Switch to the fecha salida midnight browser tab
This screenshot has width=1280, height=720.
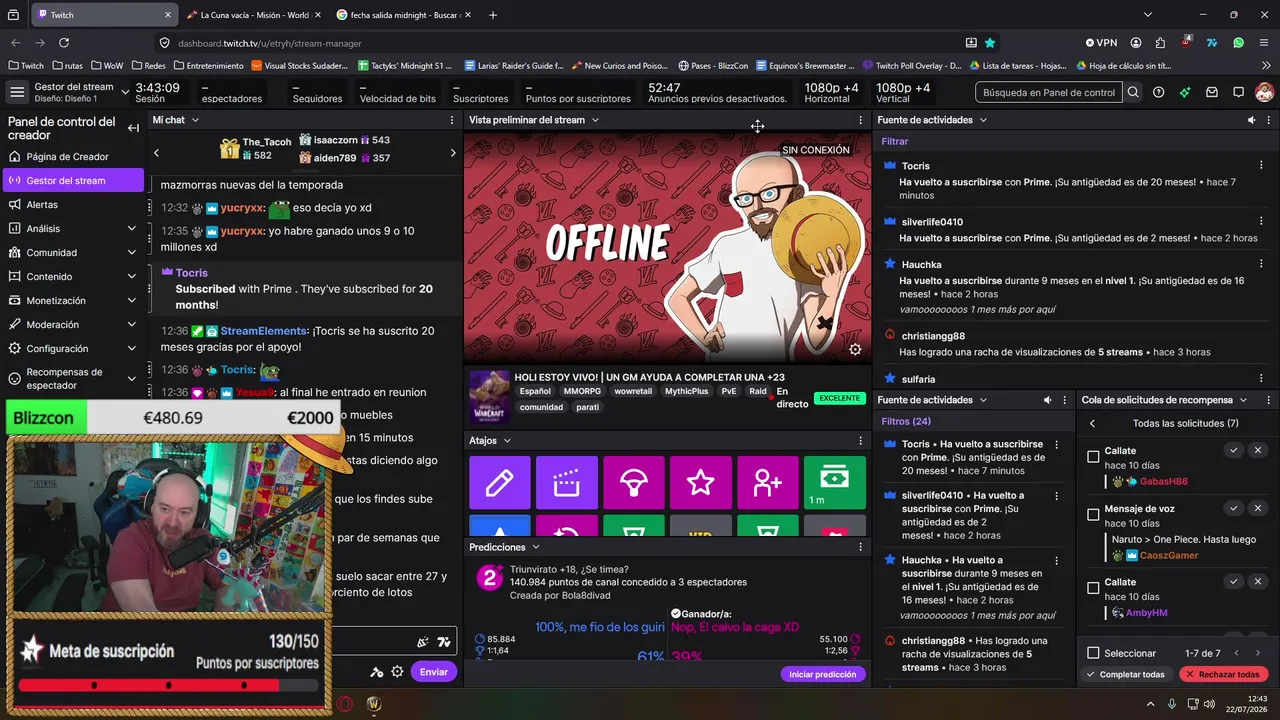pos(405,15)
